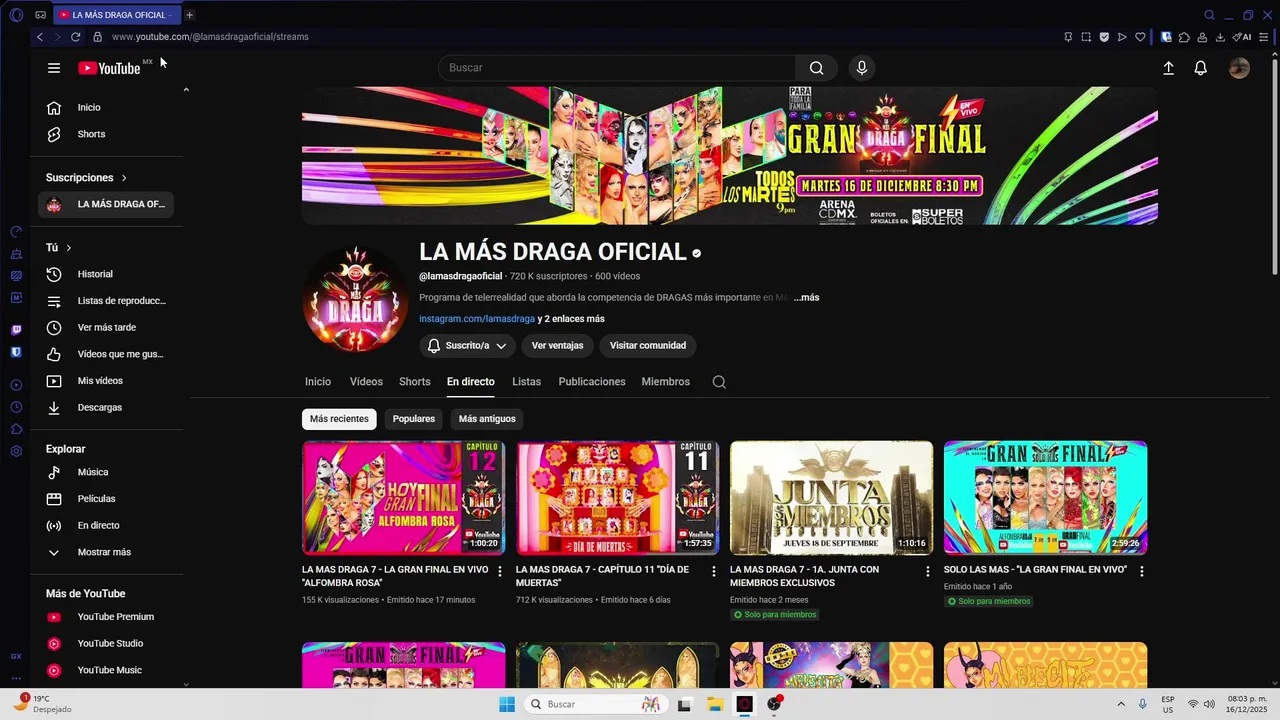Screen dimensions: 1280x720
Task: Show hidden system tray icons
Action: click(1121, 704)
